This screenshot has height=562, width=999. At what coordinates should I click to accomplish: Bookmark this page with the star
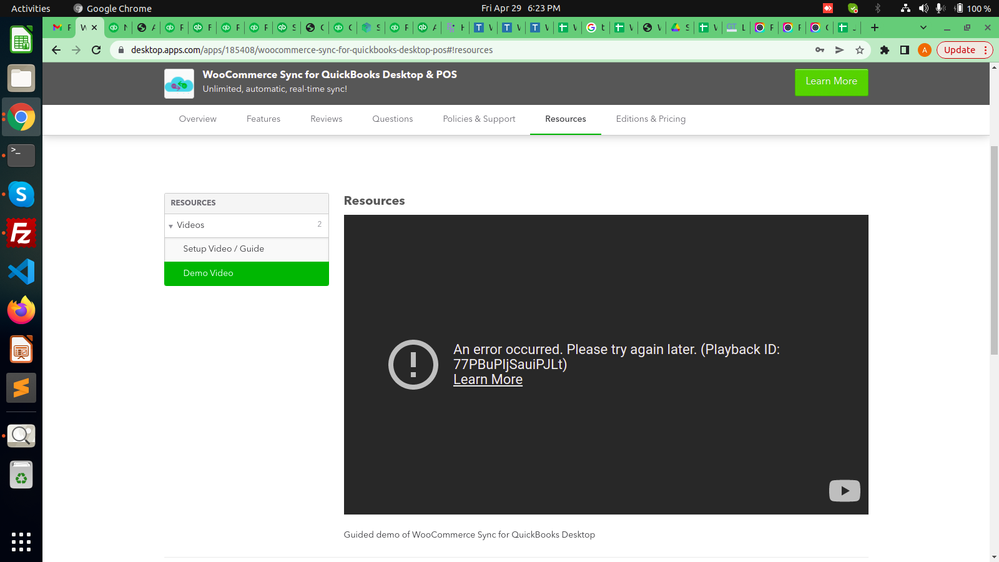(x=859, y=50)
